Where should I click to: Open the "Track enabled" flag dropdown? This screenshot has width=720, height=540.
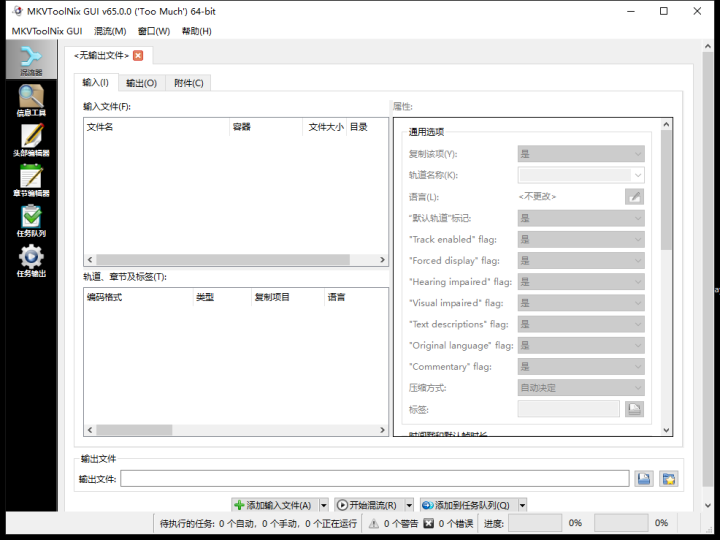(x=581, y=239)
